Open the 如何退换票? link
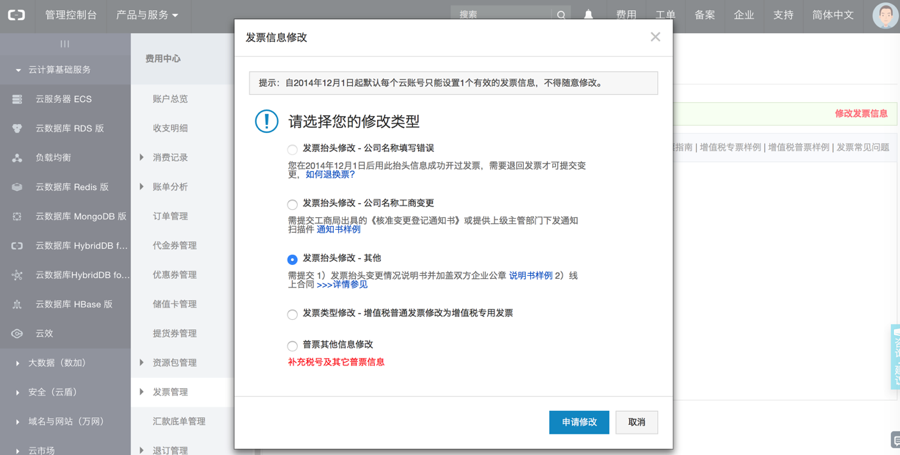This screenshot has height=455, width=900. [x=330, y=174]
